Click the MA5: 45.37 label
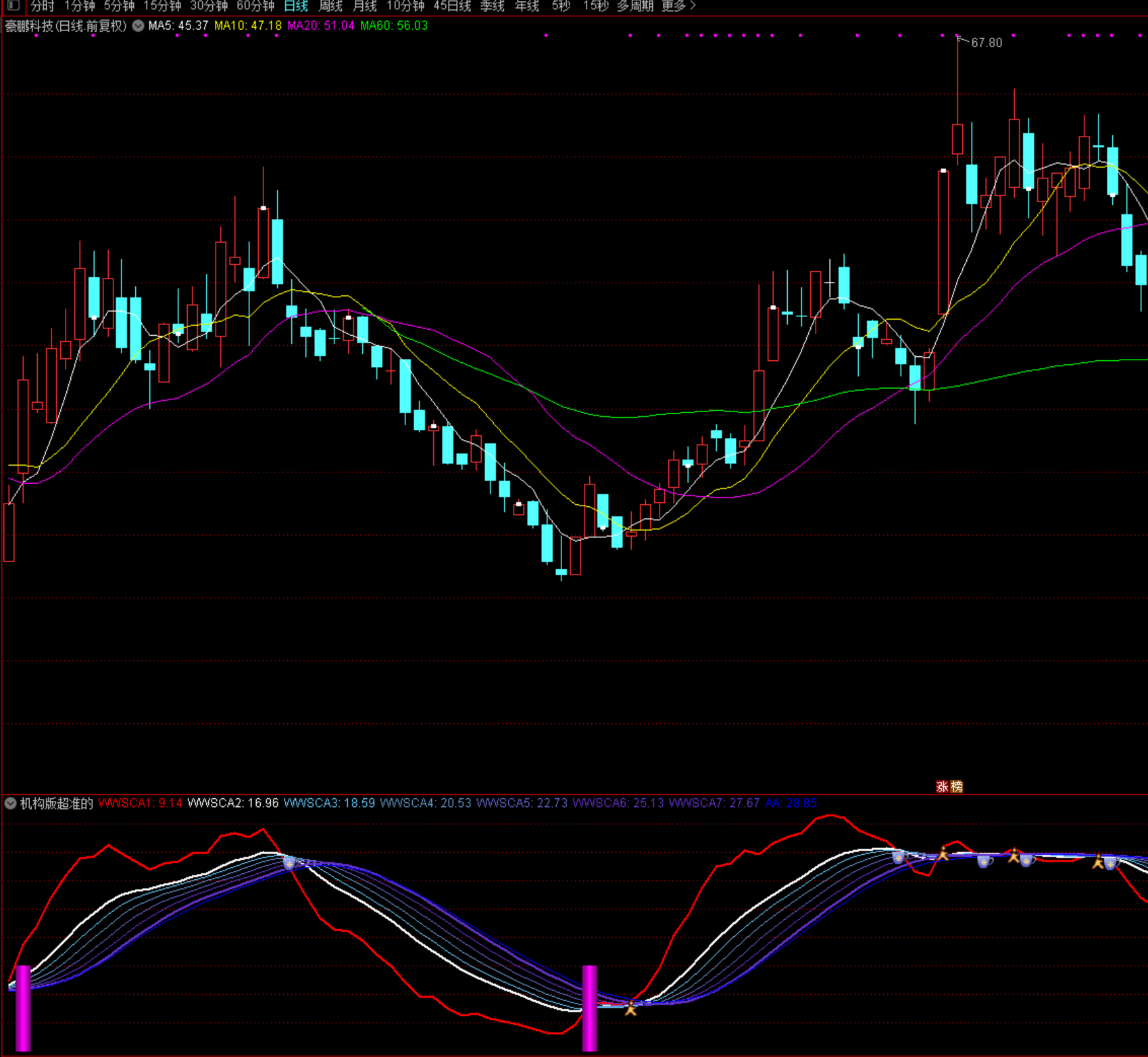 tap(178, 26)
